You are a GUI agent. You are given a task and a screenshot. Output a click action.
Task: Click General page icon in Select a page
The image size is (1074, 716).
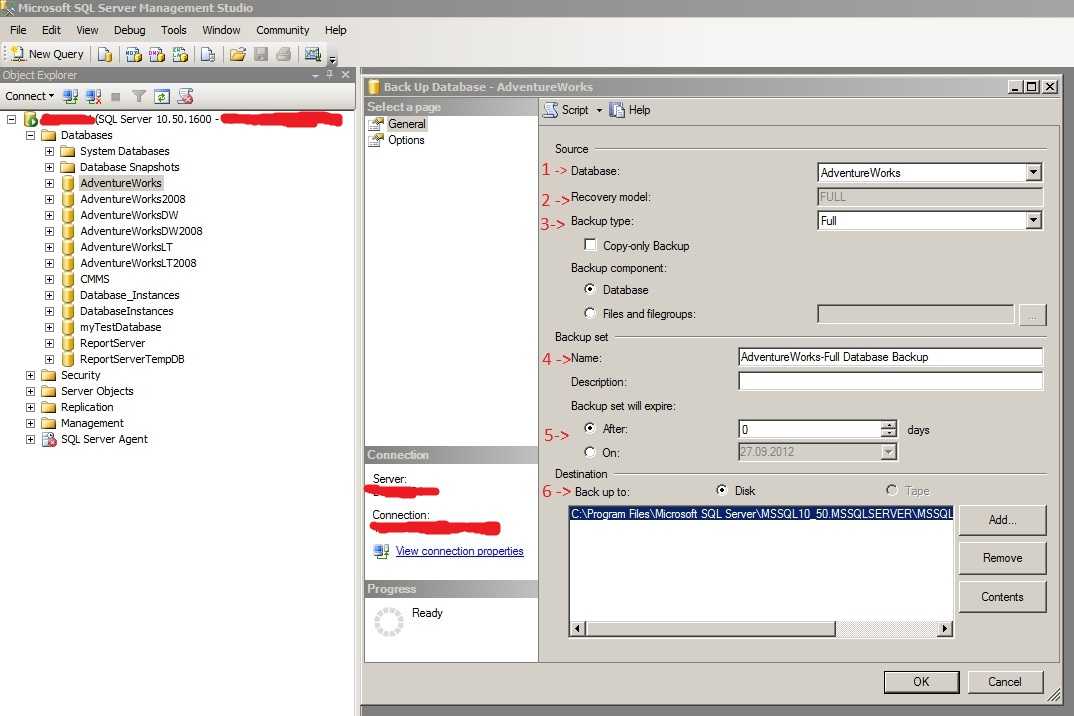click(375, 124)
